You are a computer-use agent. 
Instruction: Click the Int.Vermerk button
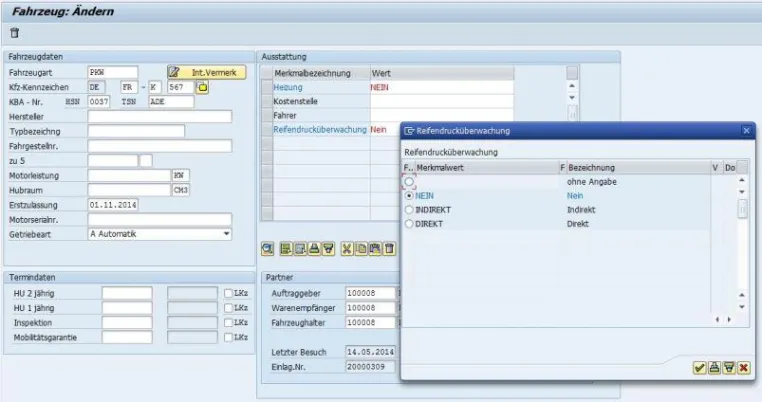click(x=207, y=72)
